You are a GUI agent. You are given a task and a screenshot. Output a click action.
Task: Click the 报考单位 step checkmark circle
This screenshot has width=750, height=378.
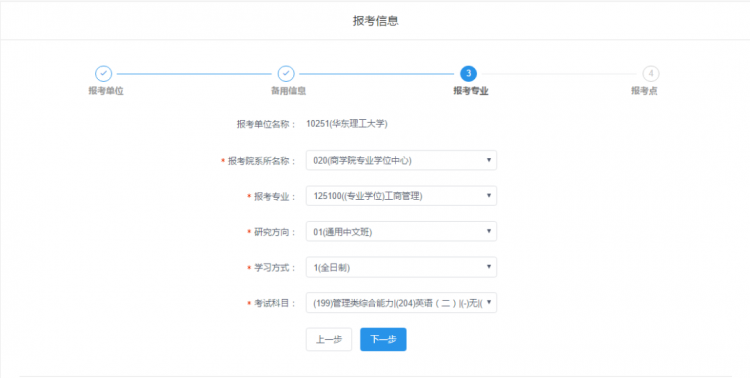pos(103,74)
